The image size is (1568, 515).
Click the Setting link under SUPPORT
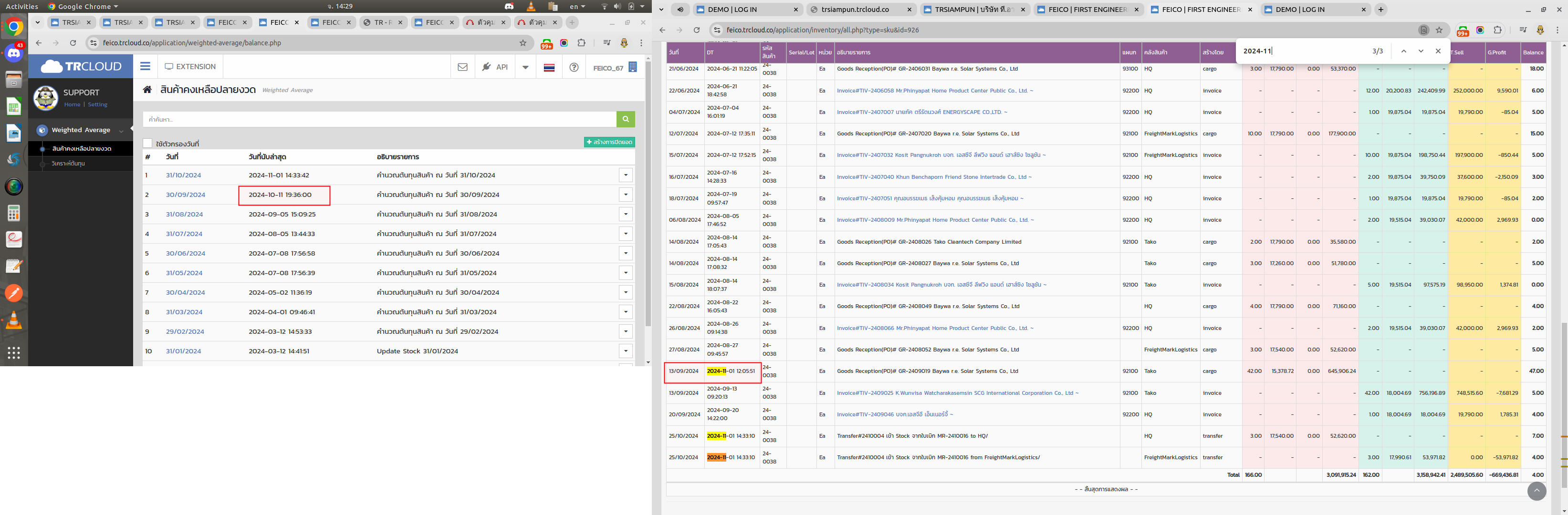click(x=97, y=104)
